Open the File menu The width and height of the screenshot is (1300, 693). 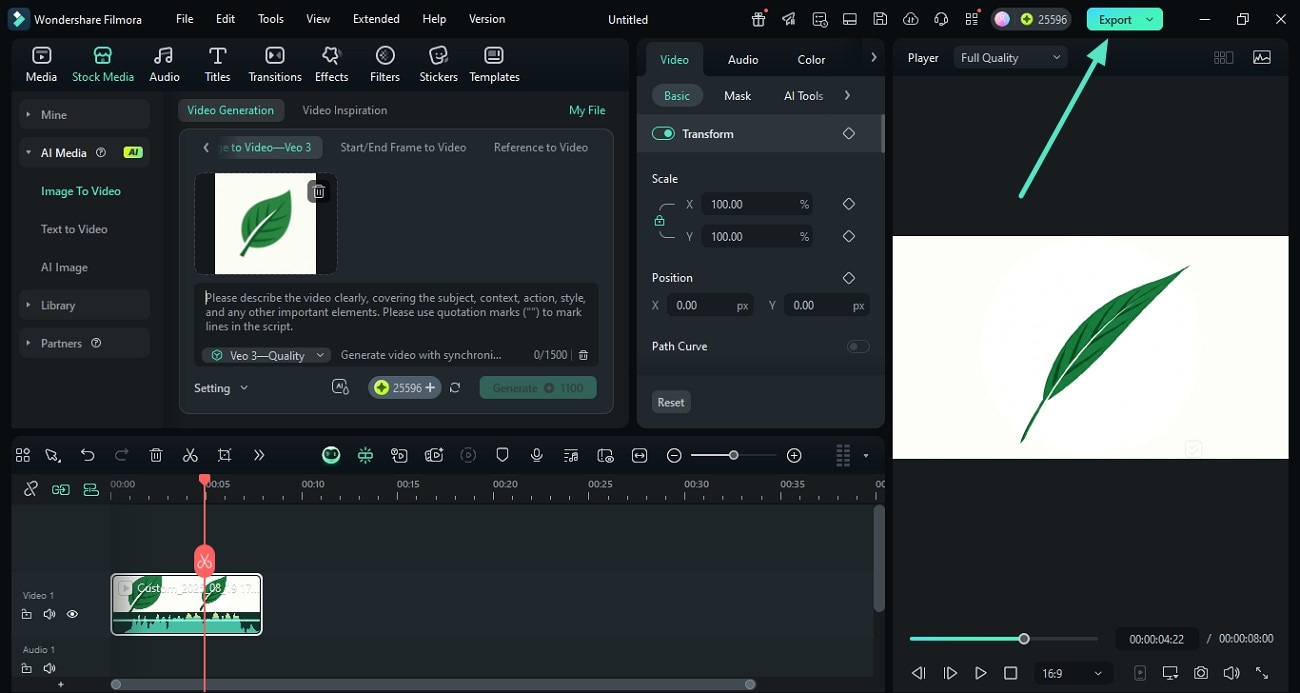click(x=185, y=19)
